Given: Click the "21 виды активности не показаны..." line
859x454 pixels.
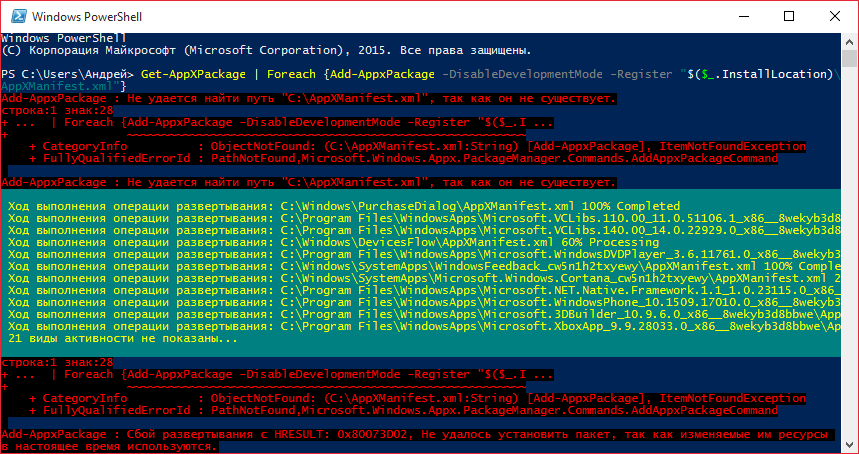Looking at the screenshot, I should pyautogui.click(x=123, y=339).
